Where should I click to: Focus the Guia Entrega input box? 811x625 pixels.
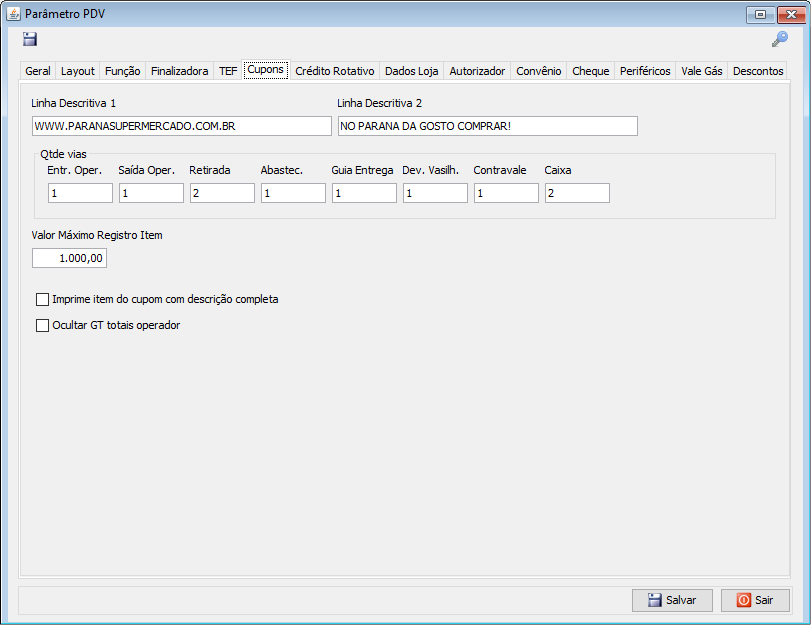tap(364, 193)
